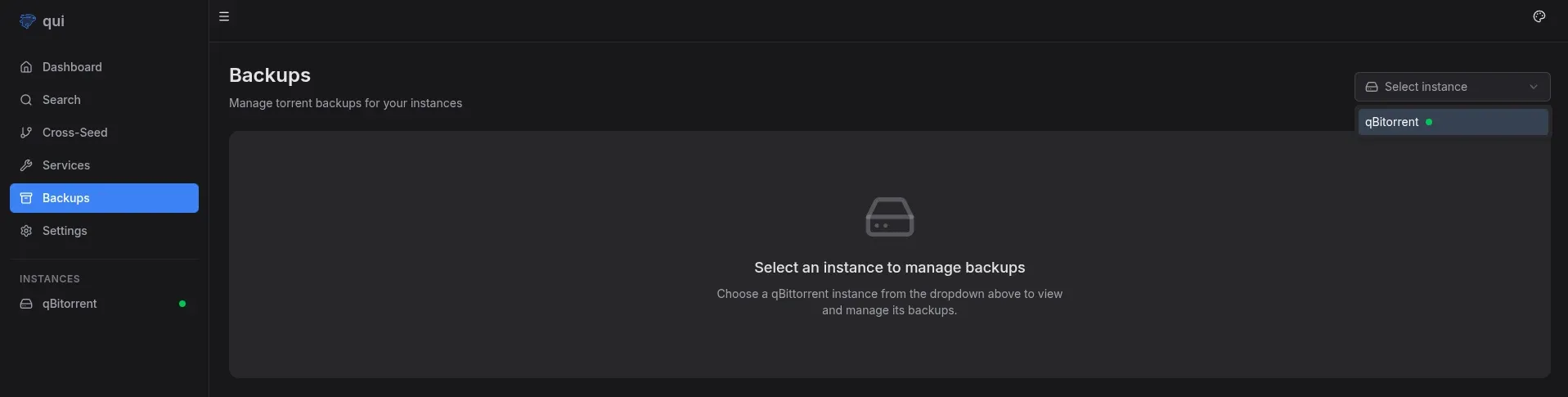Open the Dashboard page

click(72, 67)
